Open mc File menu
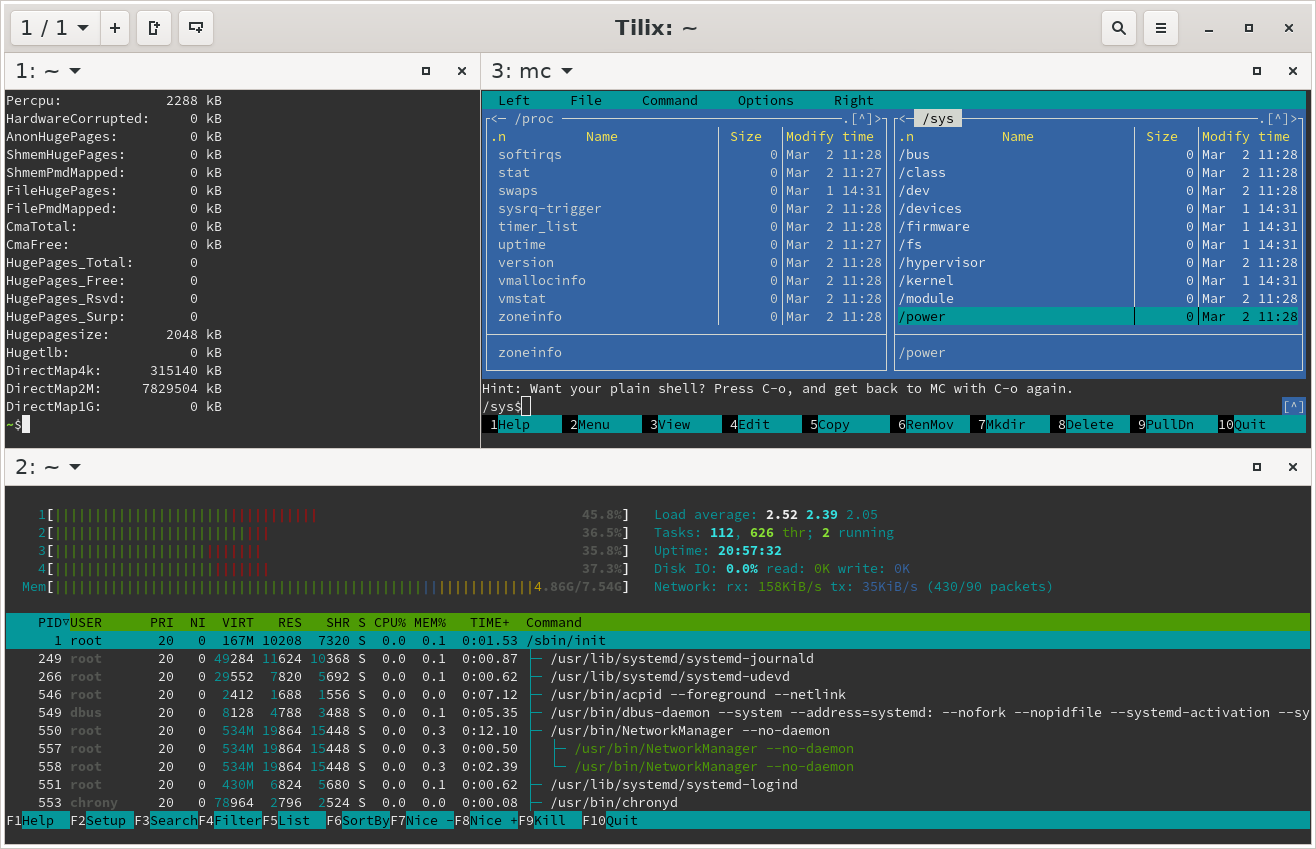This screenshot has height=849, width=1316. coord(586,100)
